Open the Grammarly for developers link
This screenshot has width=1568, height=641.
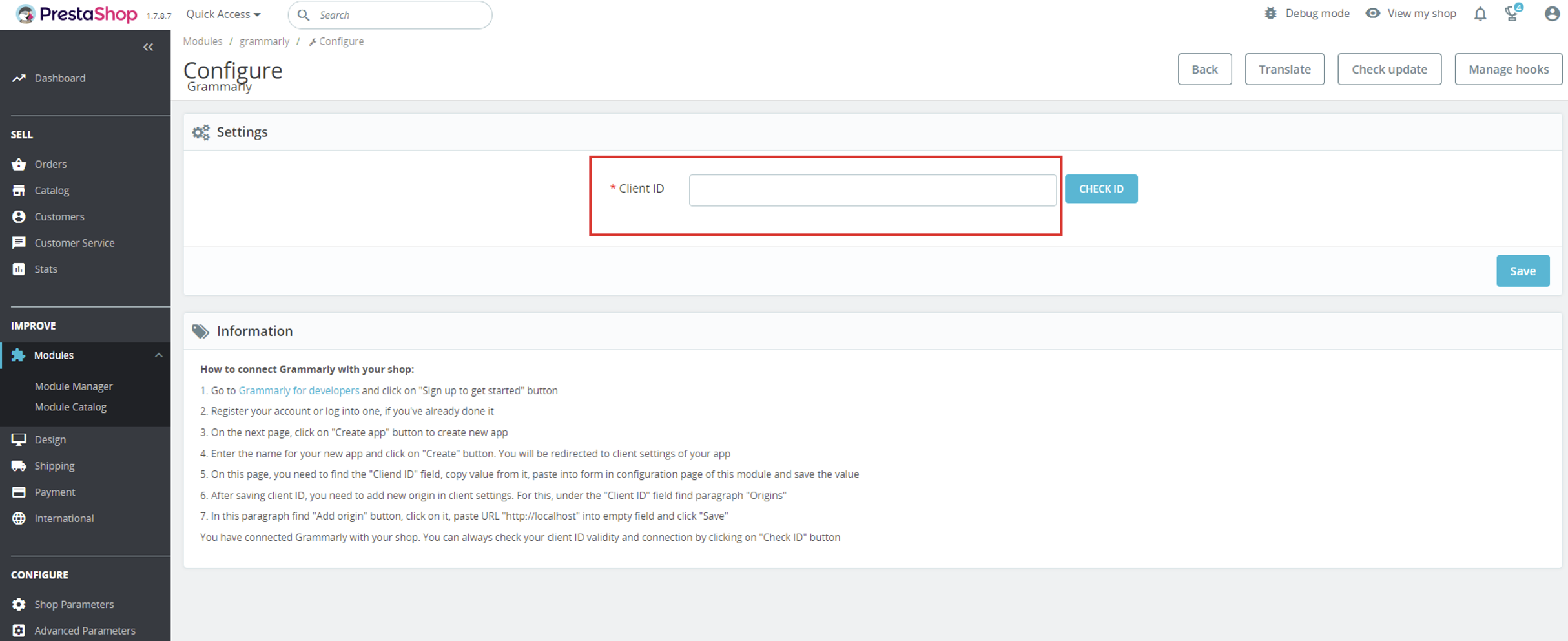tap(298, 390)
